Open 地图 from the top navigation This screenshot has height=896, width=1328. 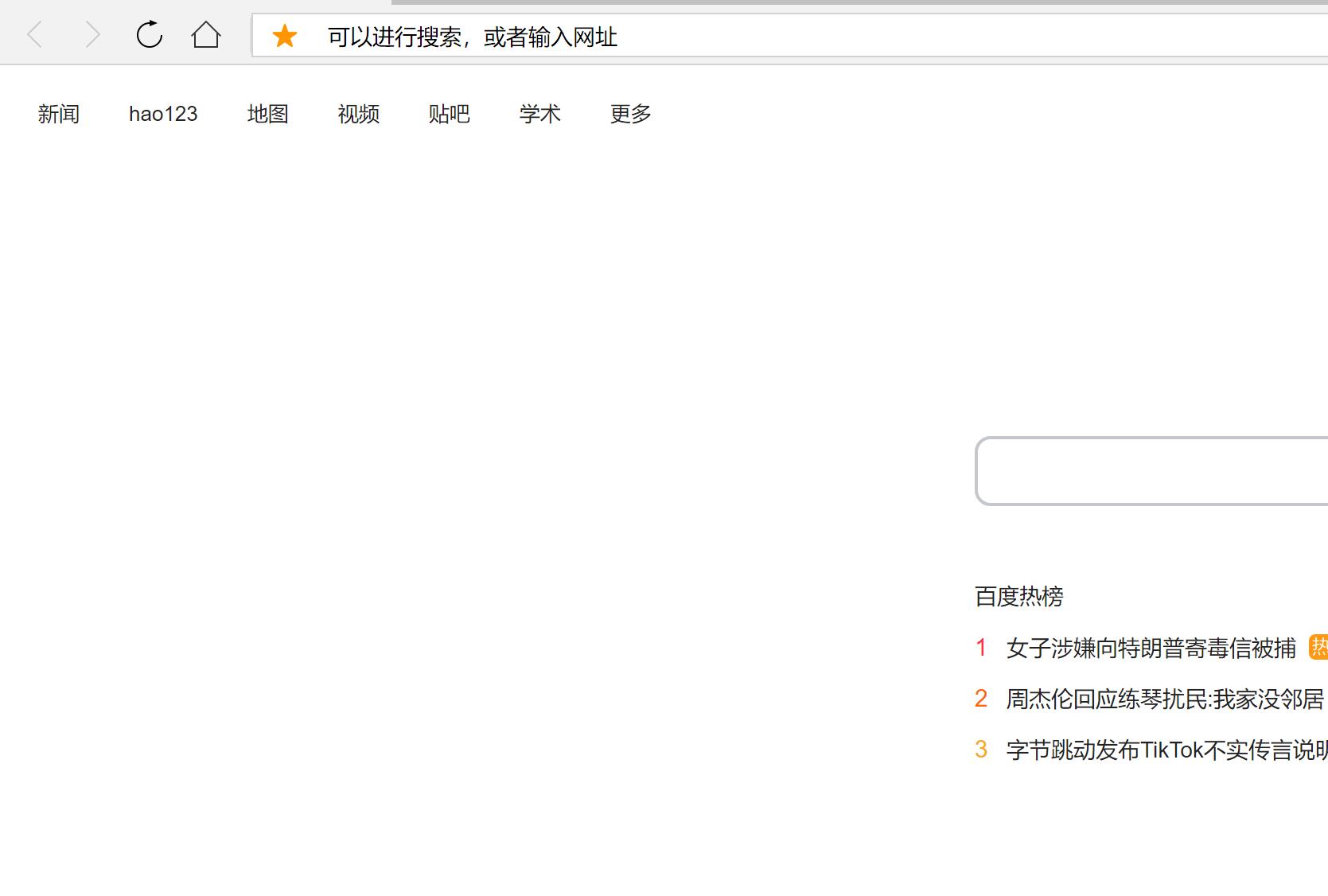click(x=267, y=114)
